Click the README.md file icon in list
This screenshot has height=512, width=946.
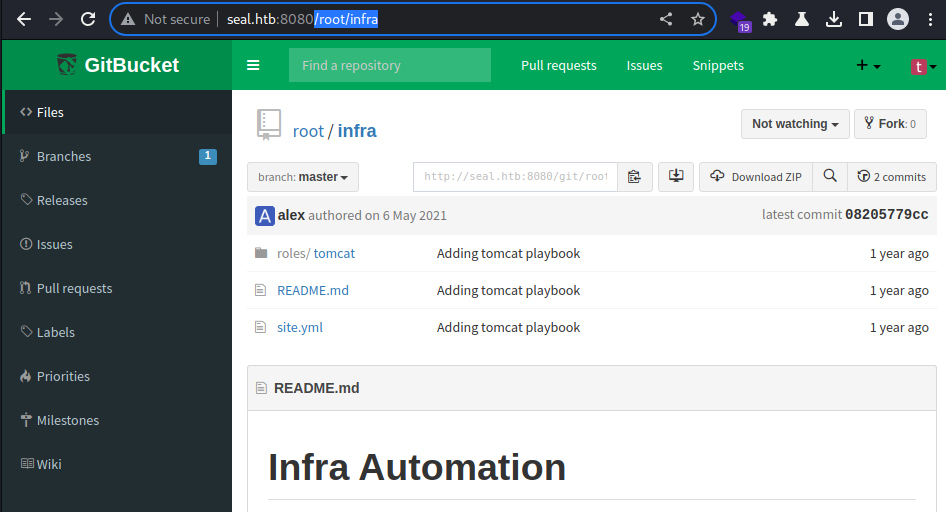(260, 290)
